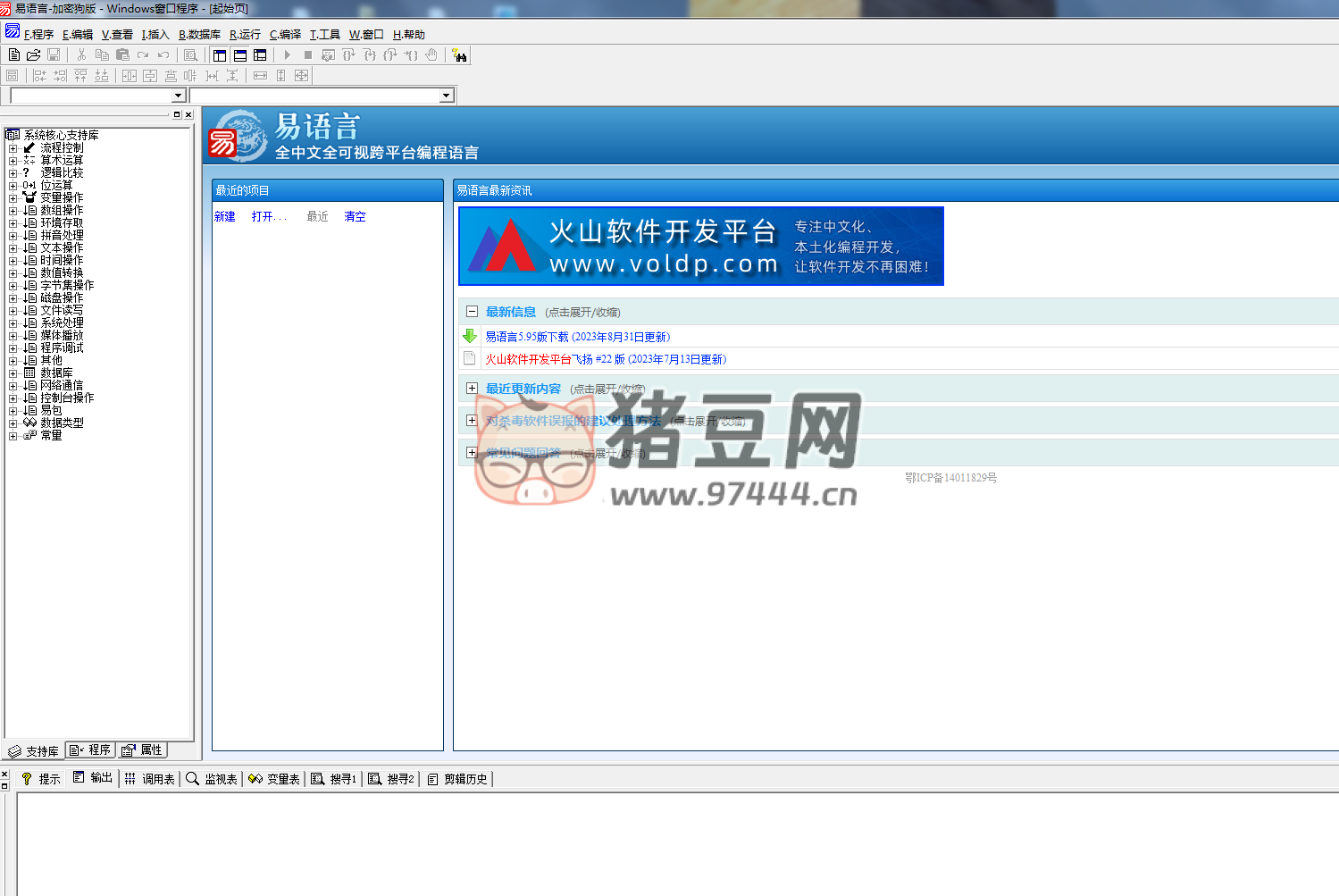This screenshot has height=896, width=1339.
Task: Toggle the left work panel layout icon
Action: pos(220,55)
